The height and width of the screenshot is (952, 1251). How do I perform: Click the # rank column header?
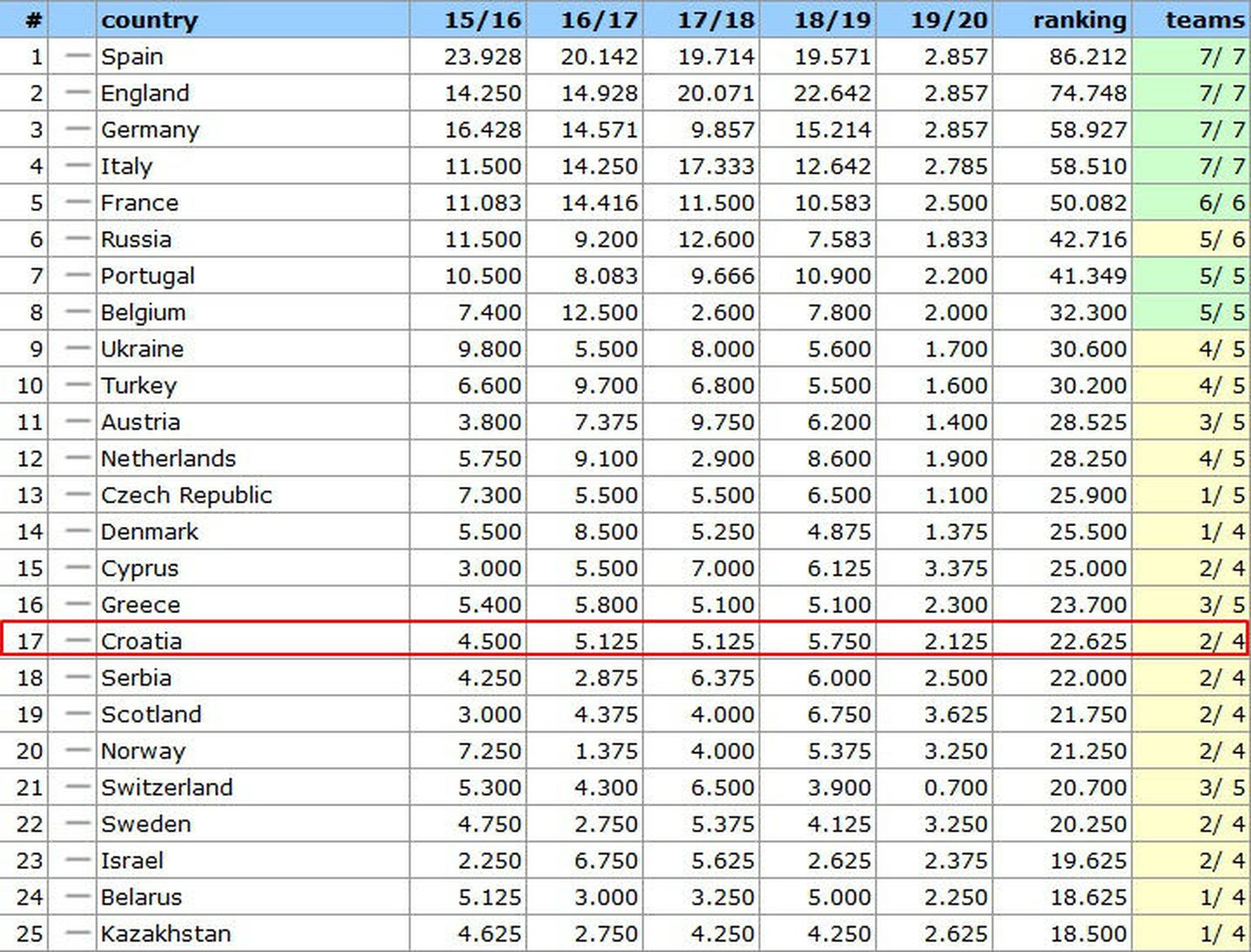(x=33, y=20)
